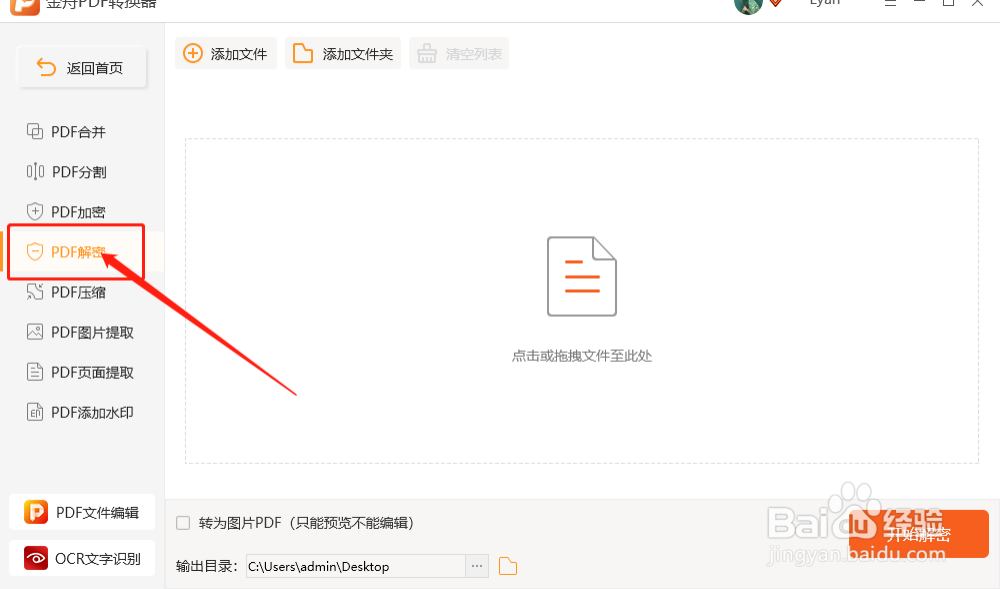Open the browse button for 输出目录
The width and height of the screenshot is (1000, 589).
(477, 565)
